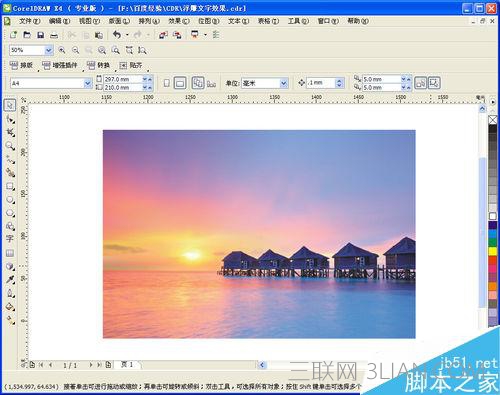Click the no-fill X swatch in palette

click(493, 120)
